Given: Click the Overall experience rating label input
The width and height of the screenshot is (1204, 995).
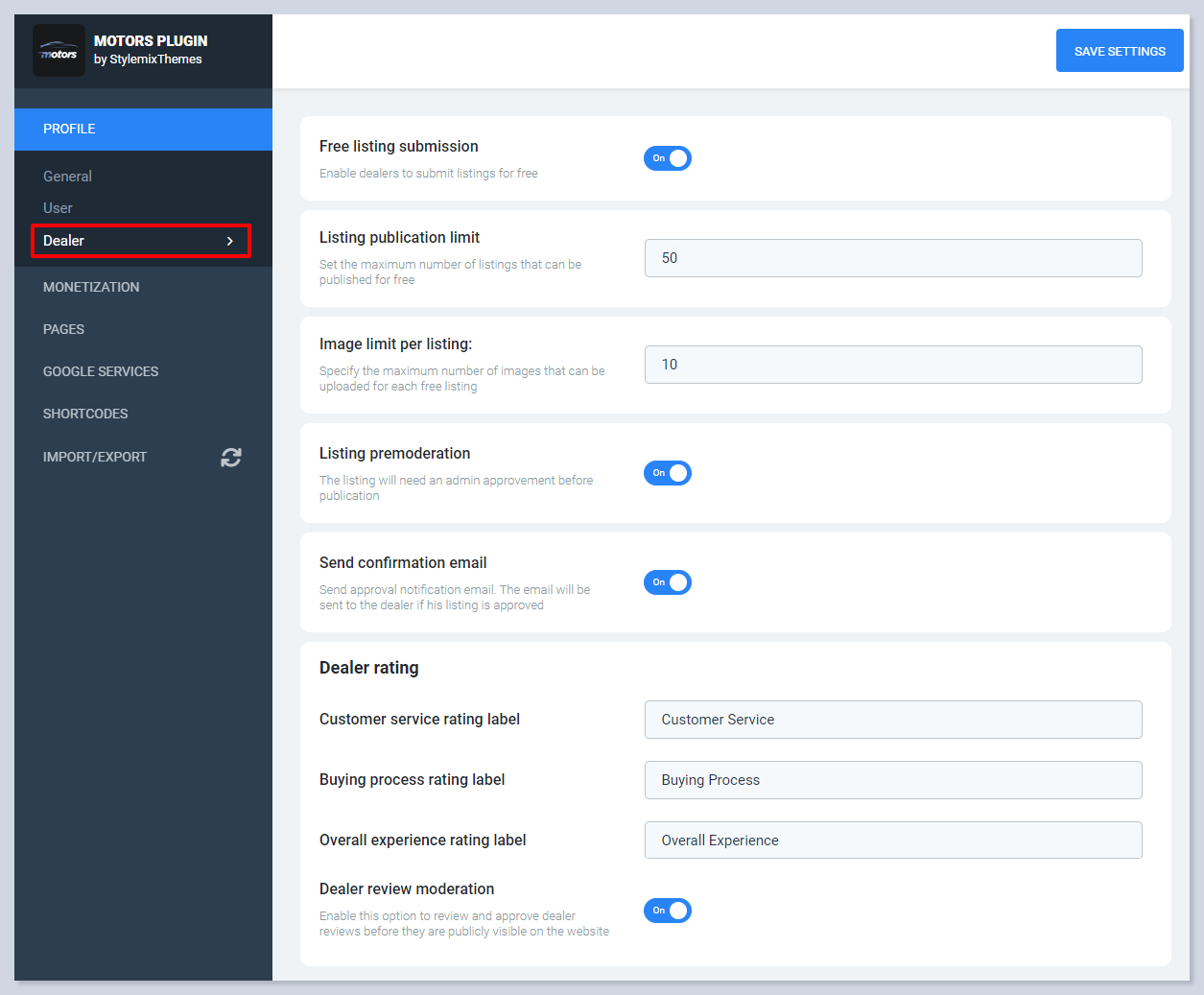Looking at the screenshot, I should (892, 841).
